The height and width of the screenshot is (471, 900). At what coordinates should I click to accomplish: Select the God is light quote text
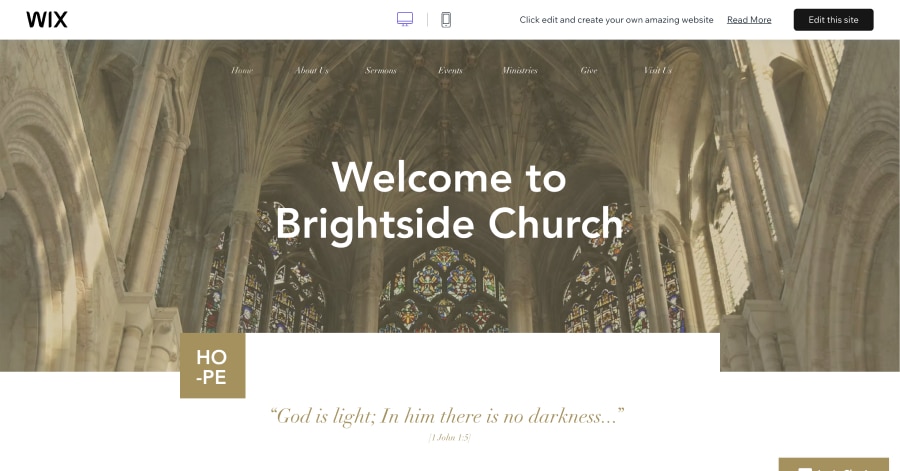(x=447, y=416)
